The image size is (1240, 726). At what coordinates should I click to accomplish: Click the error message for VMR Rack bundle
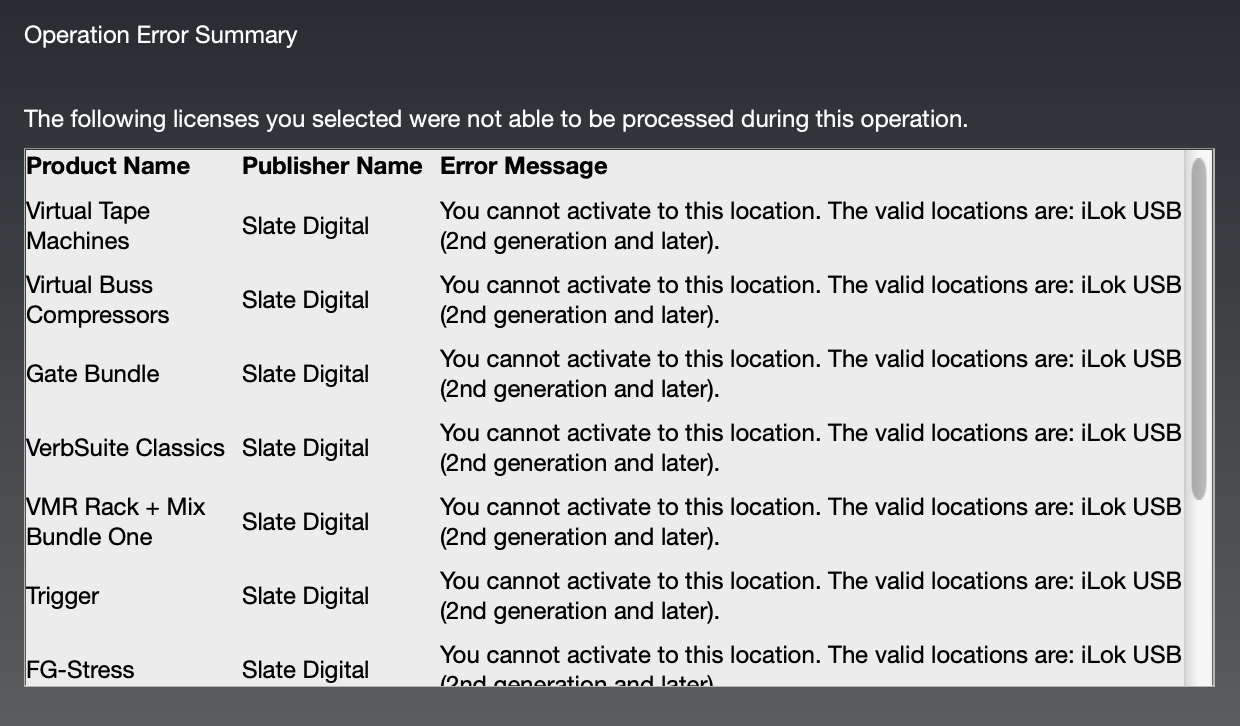click(x=811, y=522)
